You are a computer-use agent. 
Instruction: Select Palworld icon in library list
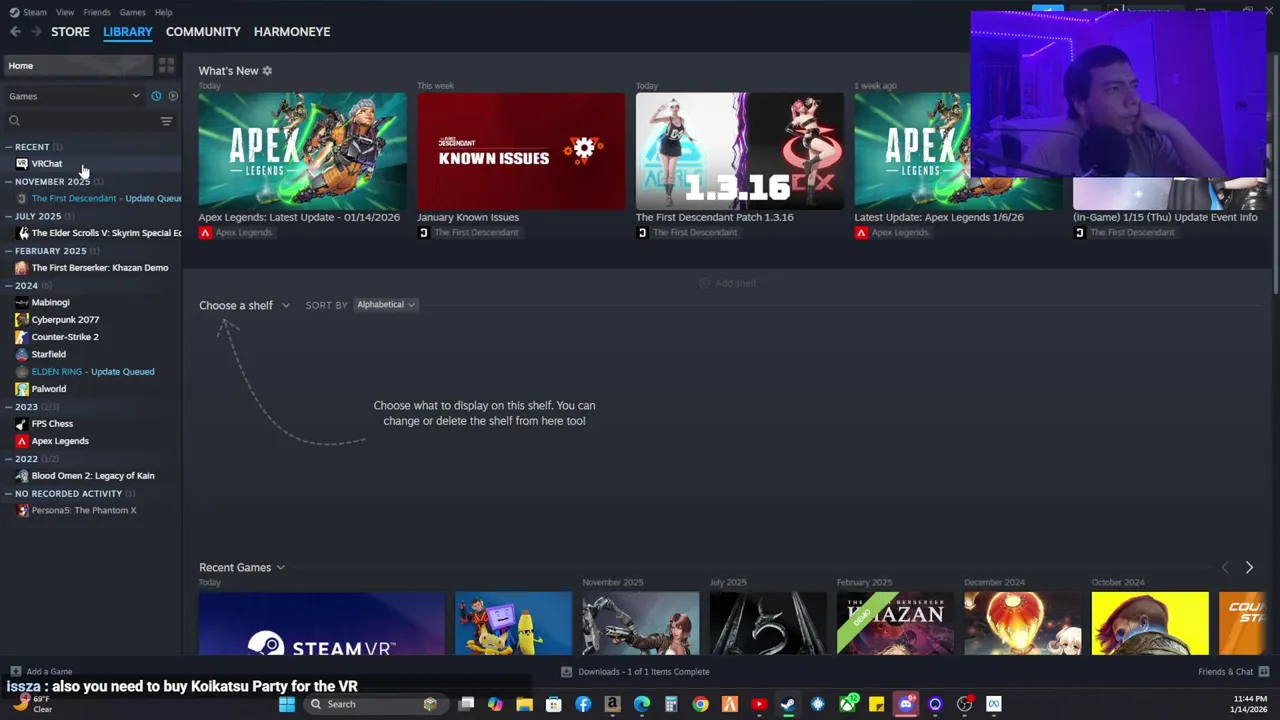pos(22,389)
